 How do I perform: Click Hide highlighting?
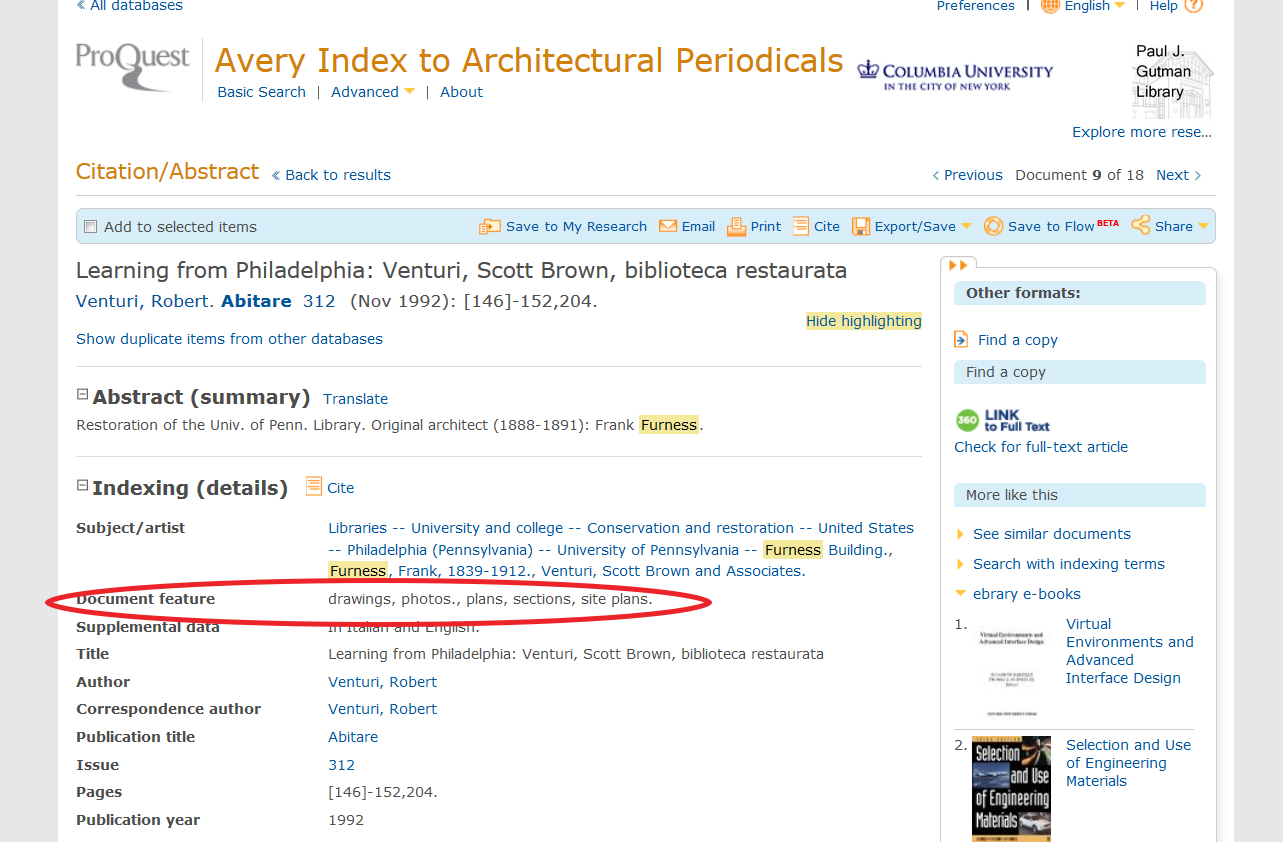pyautogui.click(x=864, y=321)
